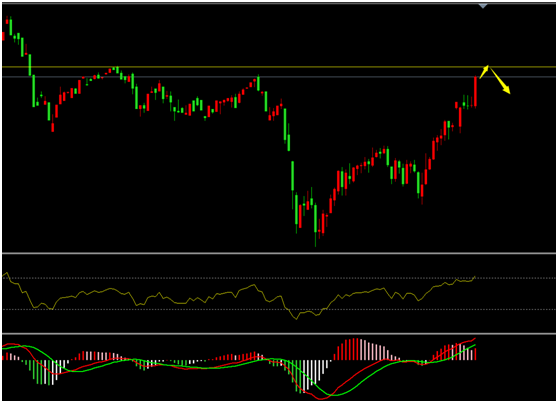Click the divider above the MACD panel
This screenshot has width=558, height=403.
click(279, 334)
